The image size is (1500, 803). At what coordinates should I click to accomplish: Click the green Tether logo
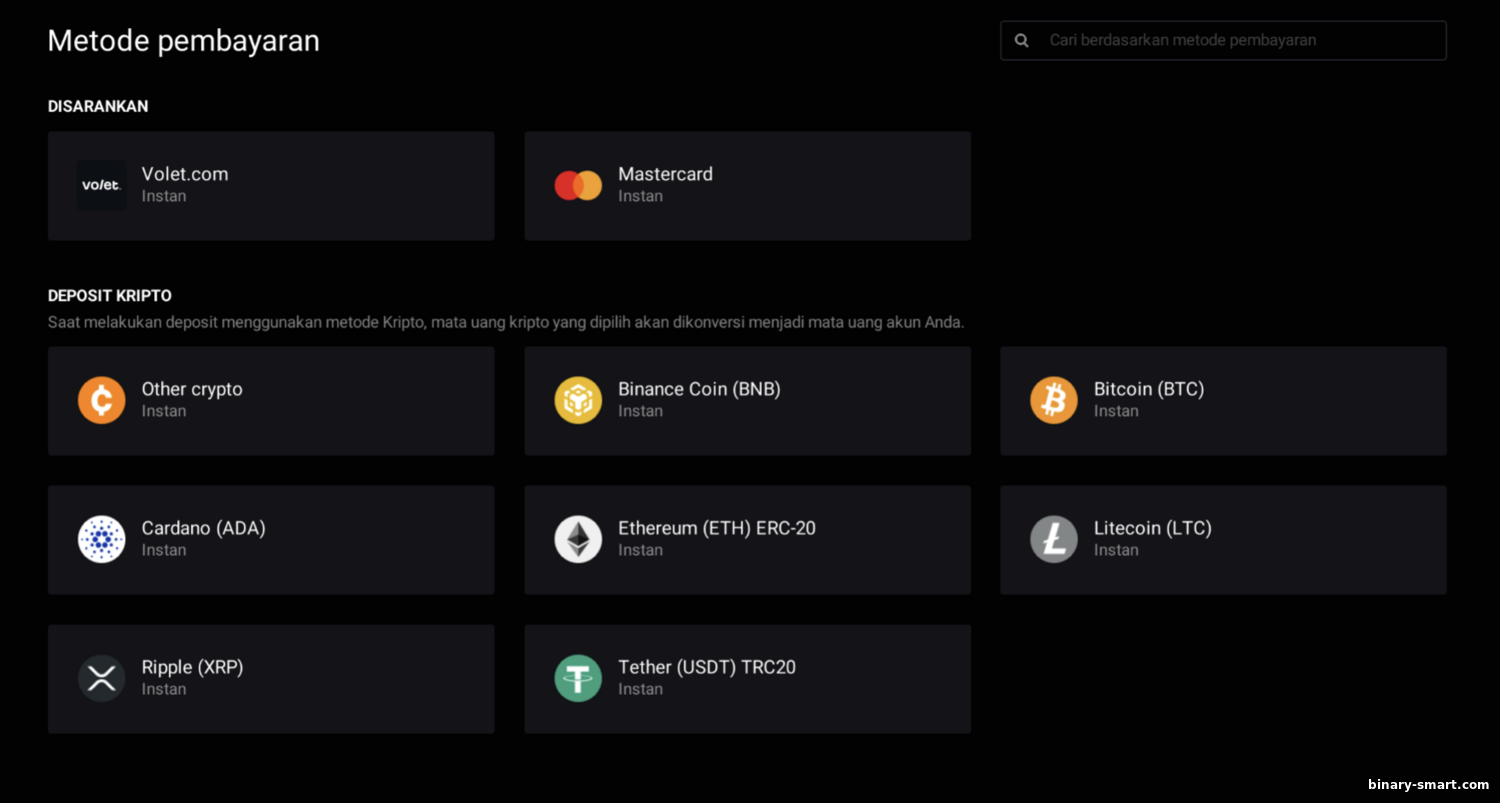coord(578,678)
